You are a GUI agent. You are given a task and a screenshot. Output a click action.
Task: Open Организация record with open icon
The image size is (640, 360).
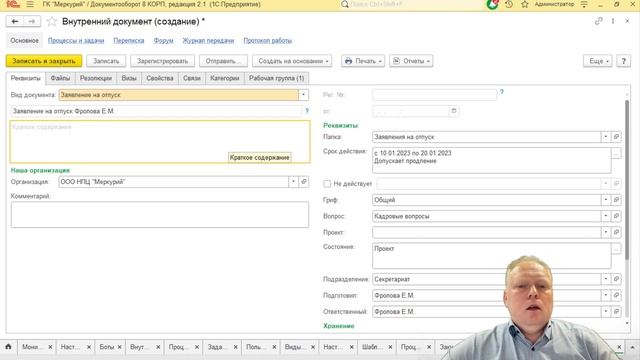point(304,182)
